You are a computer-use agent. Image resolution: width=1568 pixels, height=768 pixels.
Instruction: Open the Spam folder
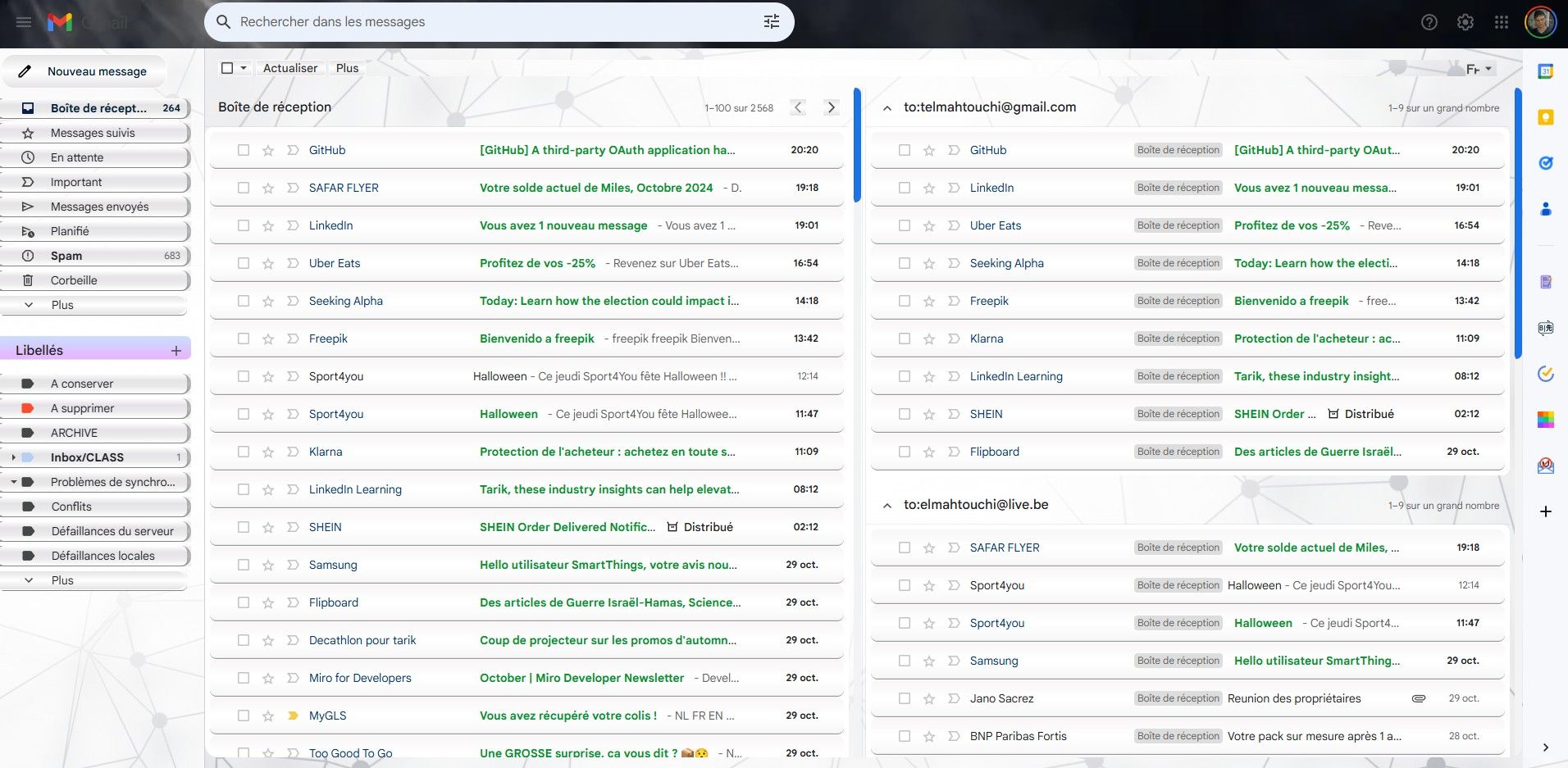(x=96, y=256)
